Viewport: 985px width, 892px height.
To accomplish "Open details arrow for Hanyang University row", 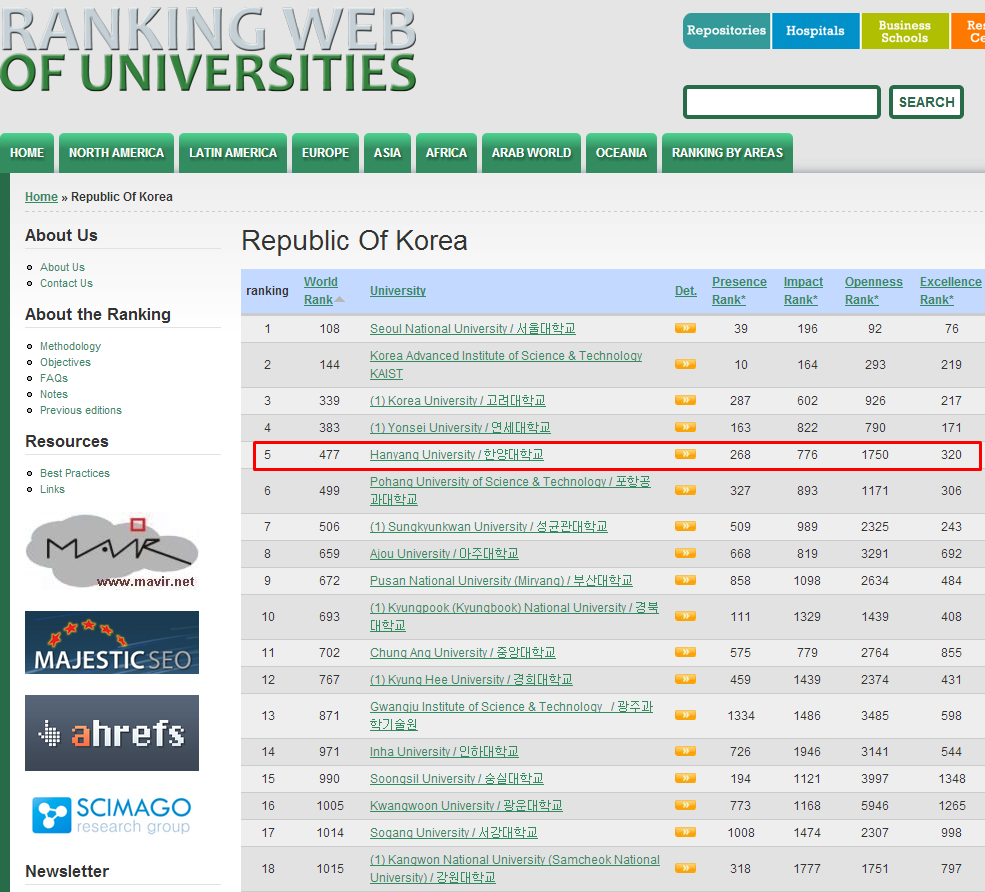I will pyautogui.click(x=685, y=454).
